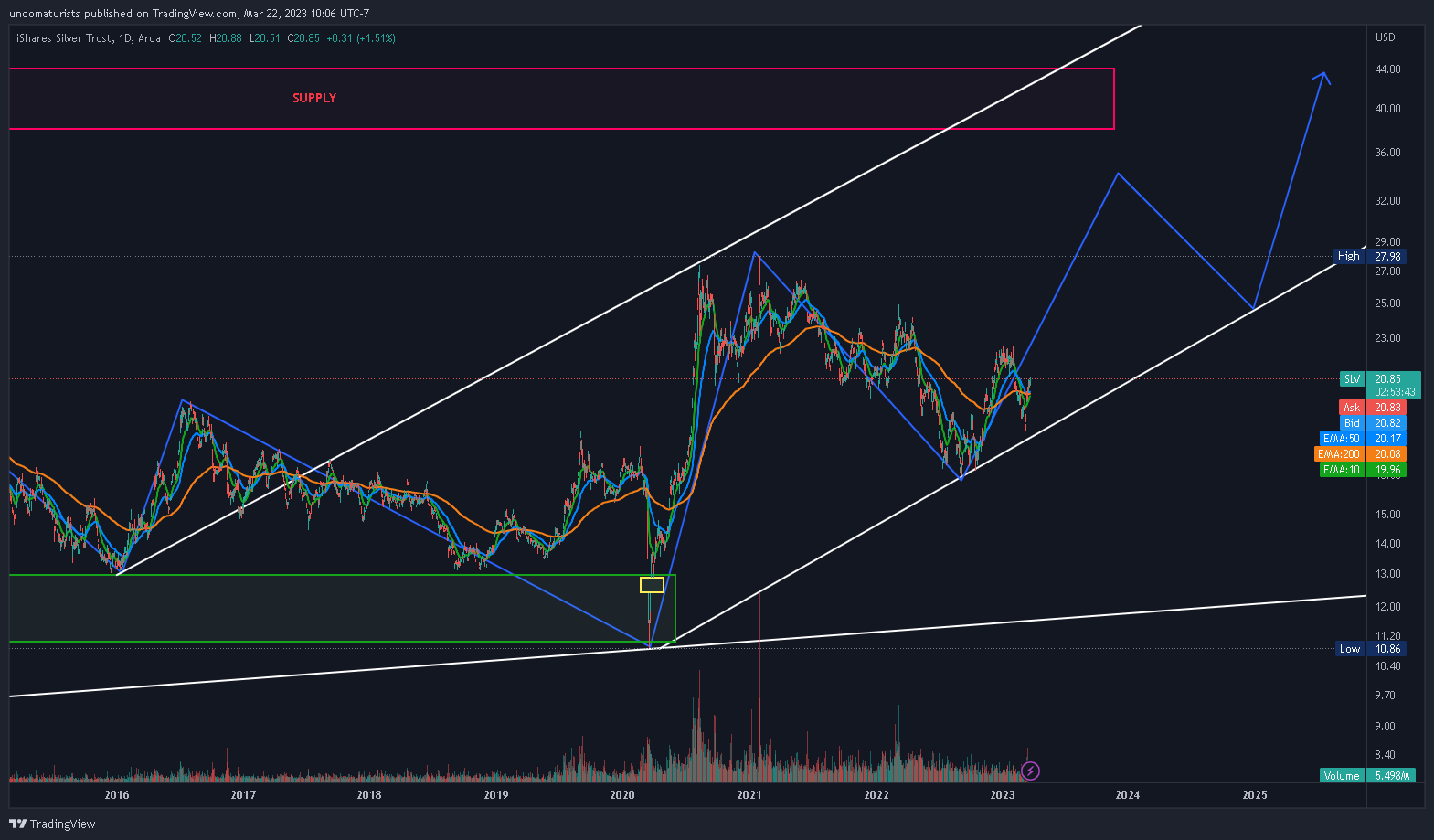The image size is (1434, 840).
Task: Select the EMA:50 20.17 label
Action: point(1363,439)
